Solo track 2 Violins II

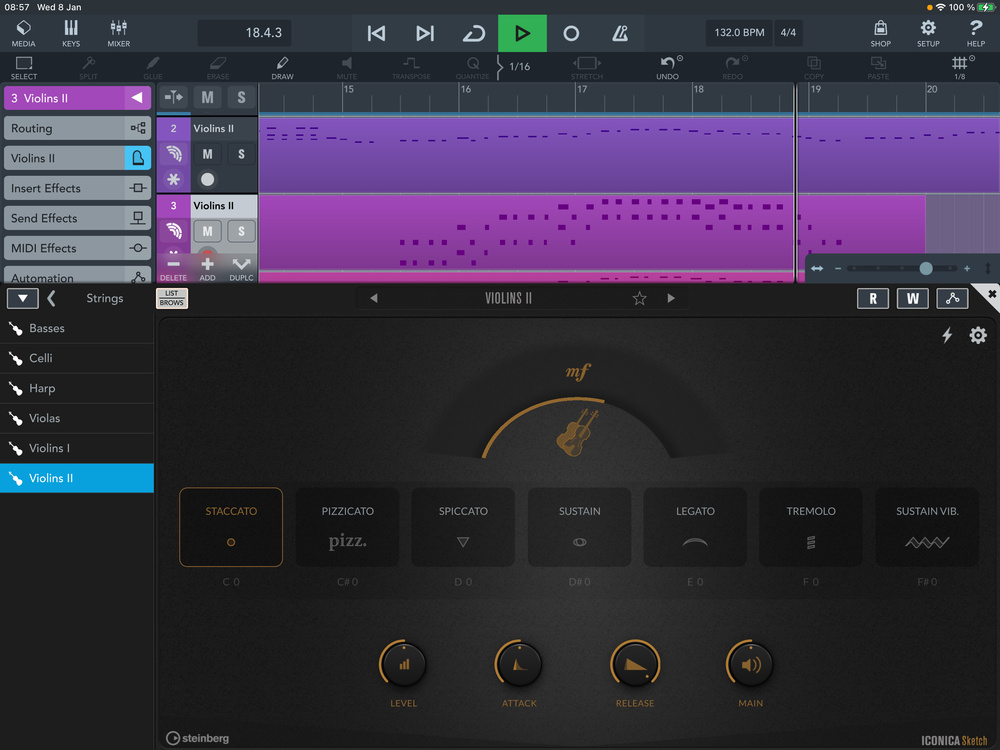pyautogui.click(x=241, y=154)
